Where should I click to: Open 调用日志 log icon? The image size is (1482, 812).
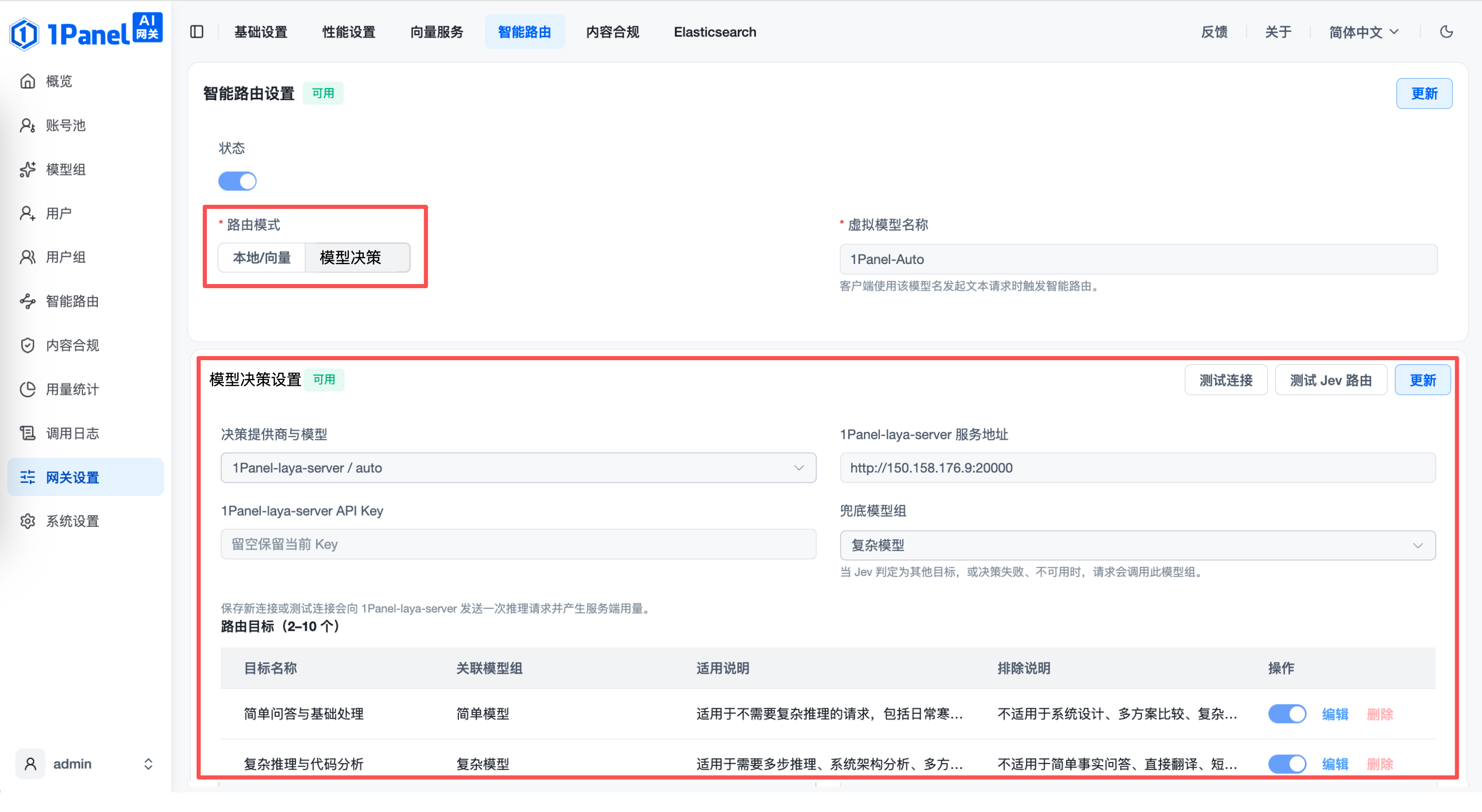coord(28,433)
